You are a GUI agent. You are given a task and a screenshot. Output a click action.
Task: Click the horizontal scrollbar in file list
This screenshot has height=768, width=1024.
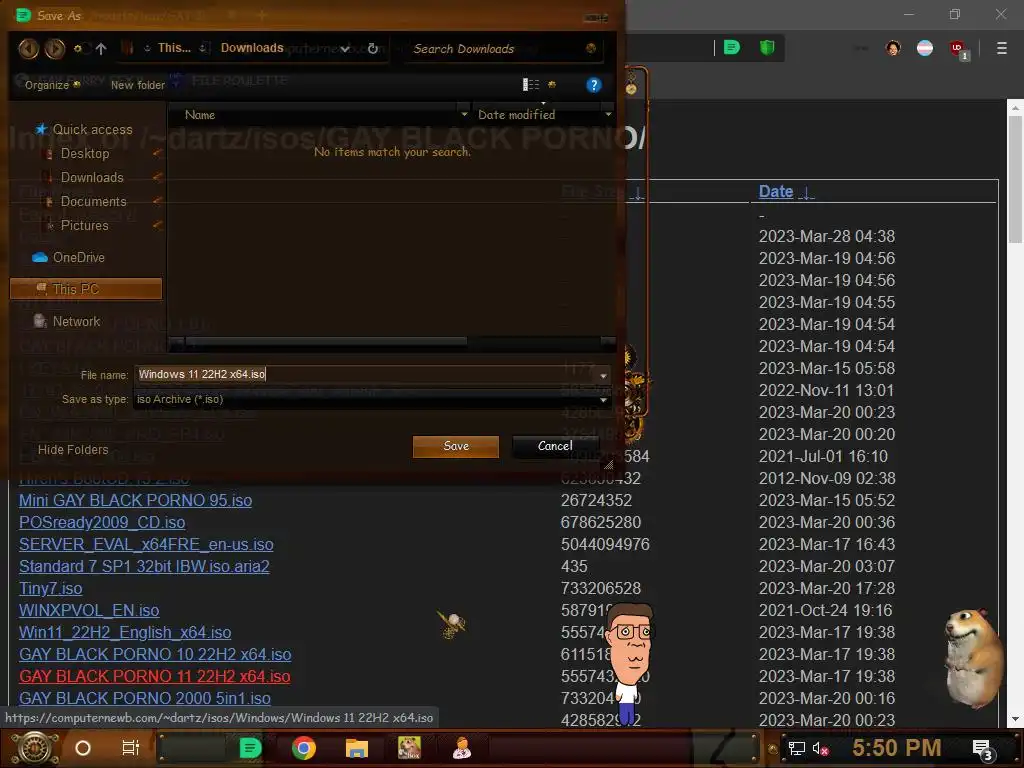tap(327, 341)
